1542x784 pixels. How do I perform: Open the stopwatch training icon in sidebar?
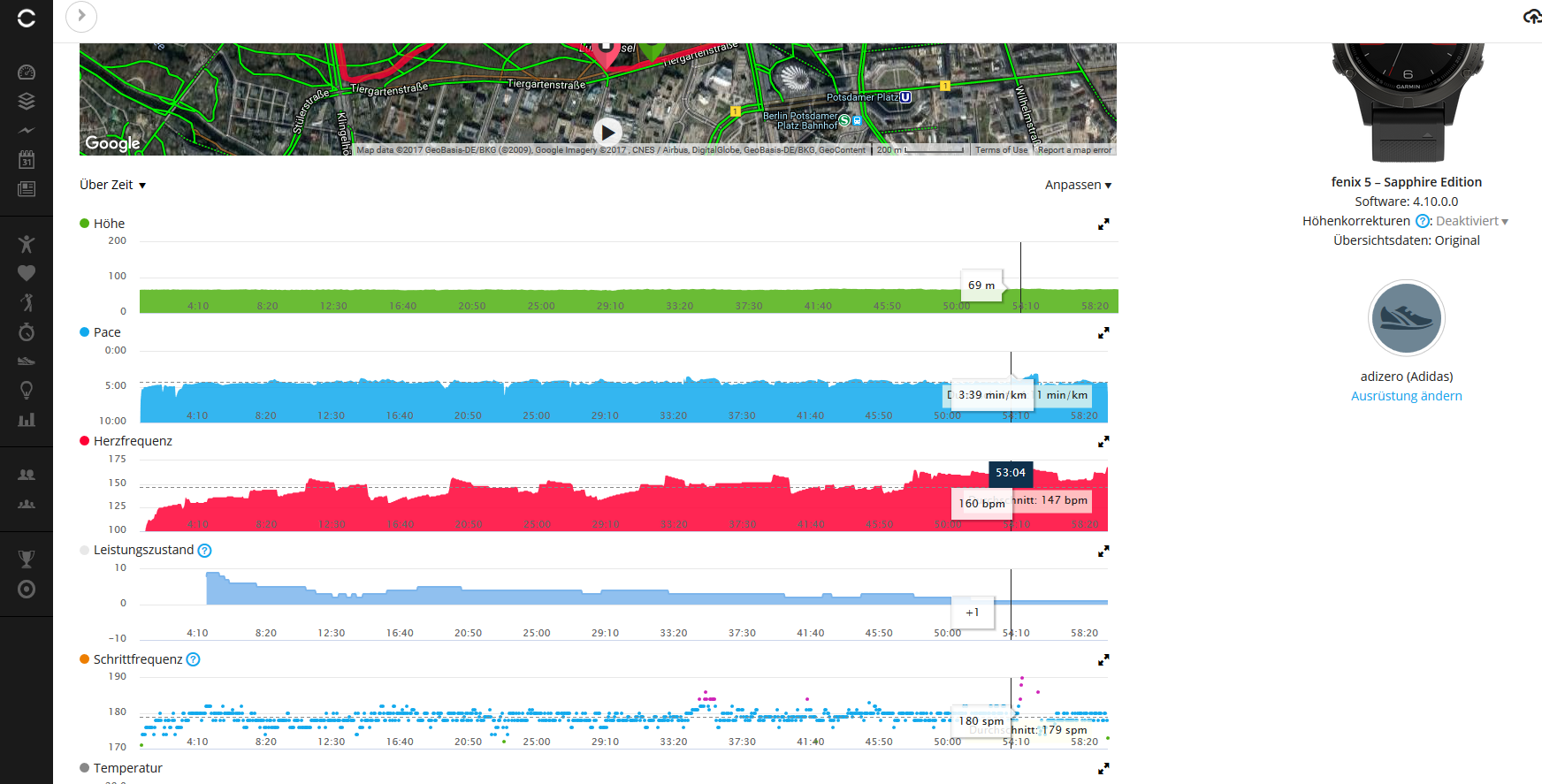click(x=27, y=331)
